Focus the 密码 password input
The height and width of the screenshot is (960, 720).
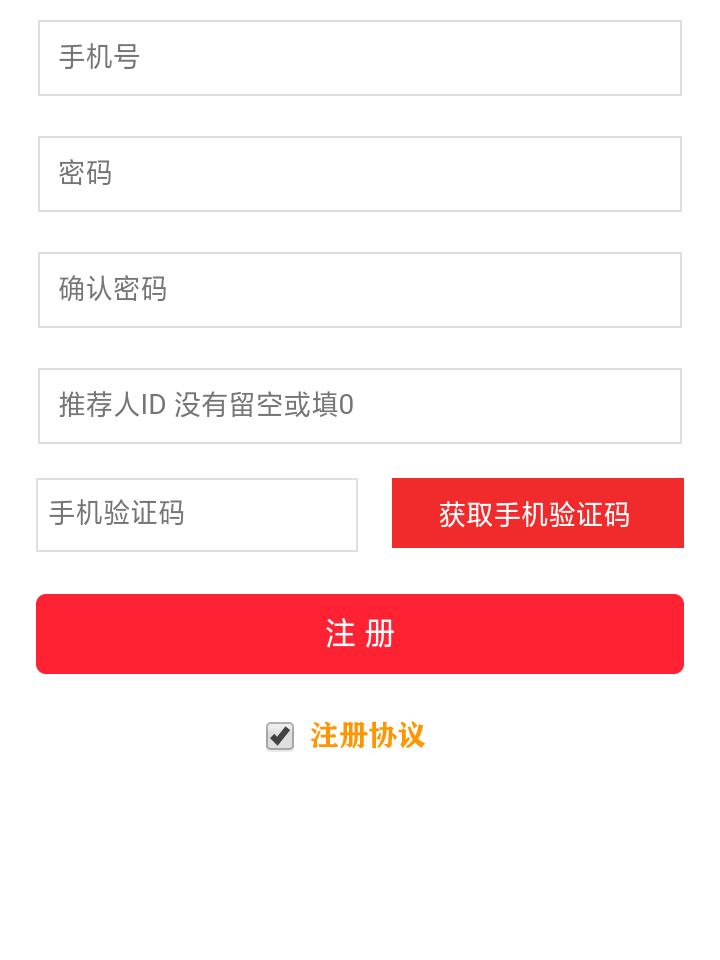click(360, 174)
